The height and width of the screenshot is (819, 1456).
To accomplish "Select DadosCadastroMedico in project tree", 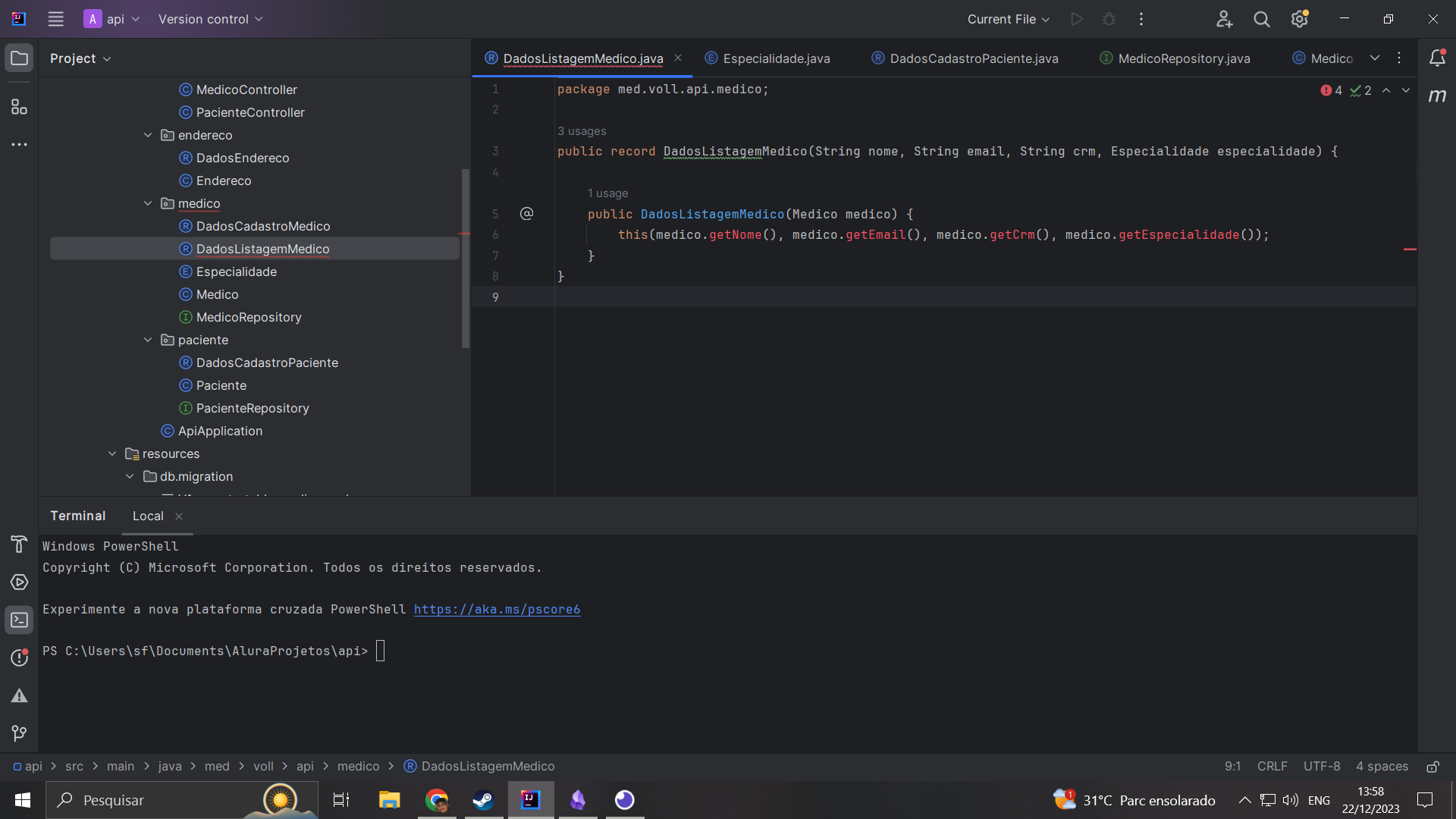I will (263, 226).
